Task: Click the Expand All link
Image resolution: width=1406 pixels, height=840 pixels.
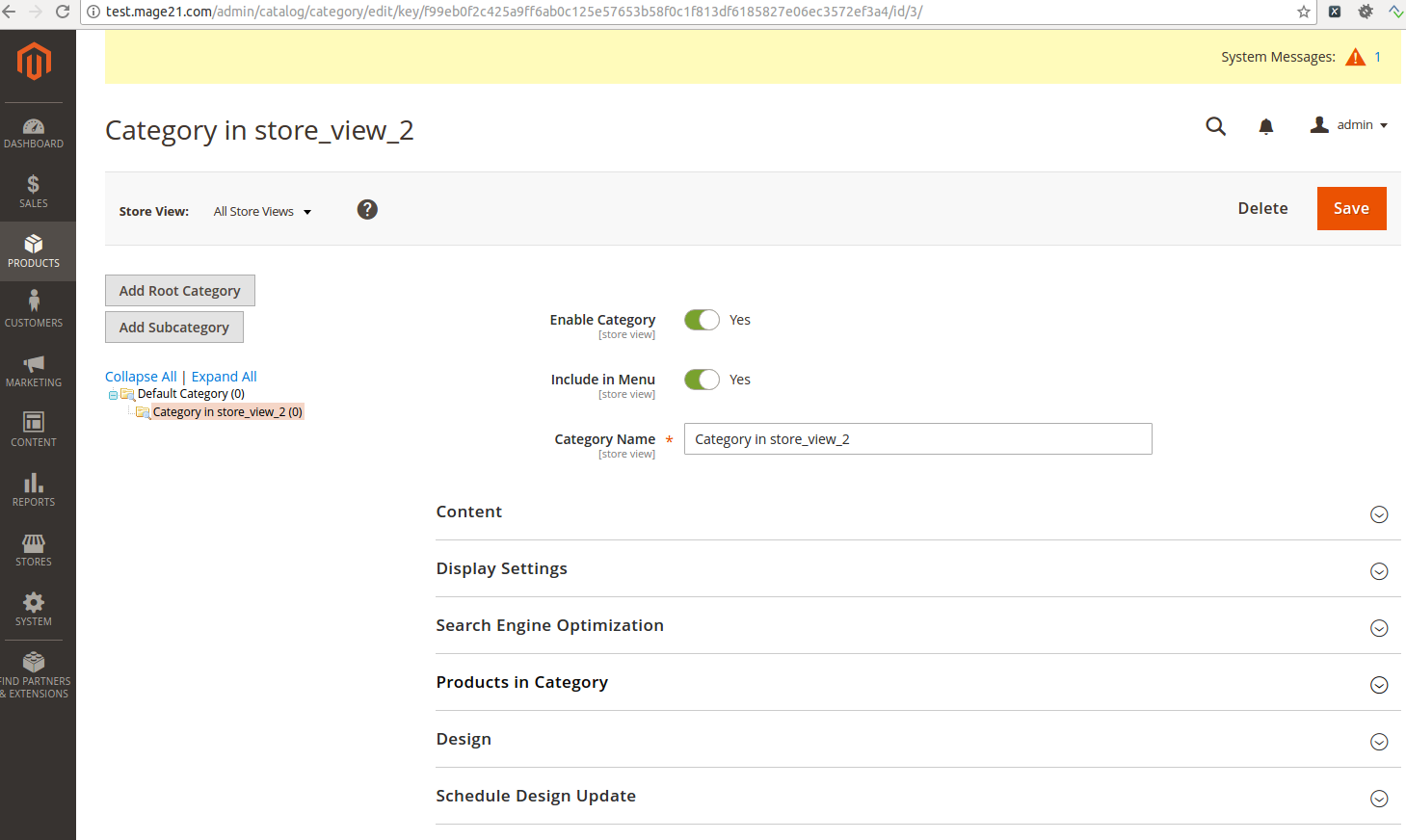Action: click(224, 376)
